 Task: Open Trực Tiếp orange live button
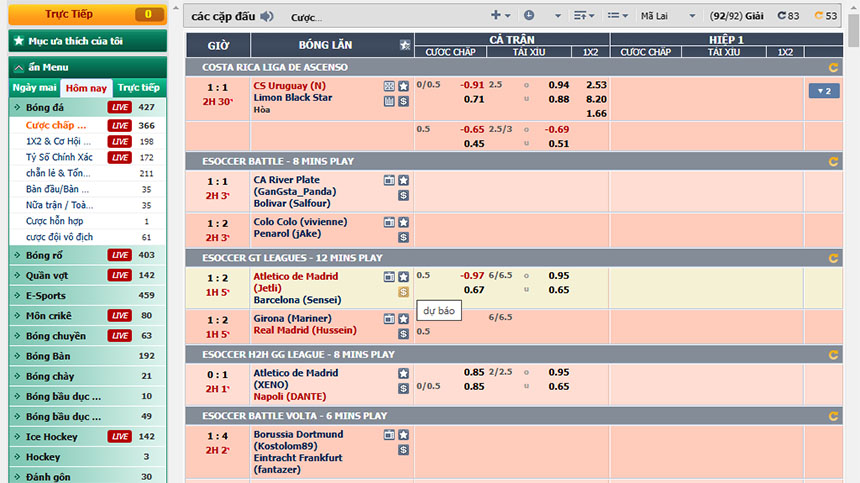(87, 15)
